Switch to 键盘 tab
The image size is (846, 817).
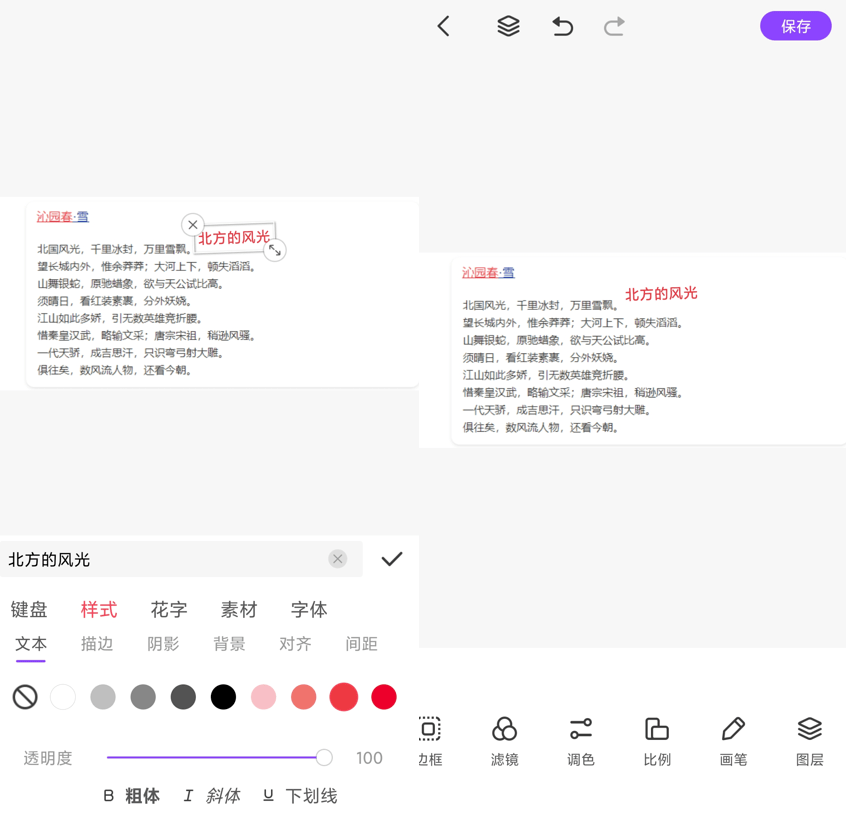point(29,610)
